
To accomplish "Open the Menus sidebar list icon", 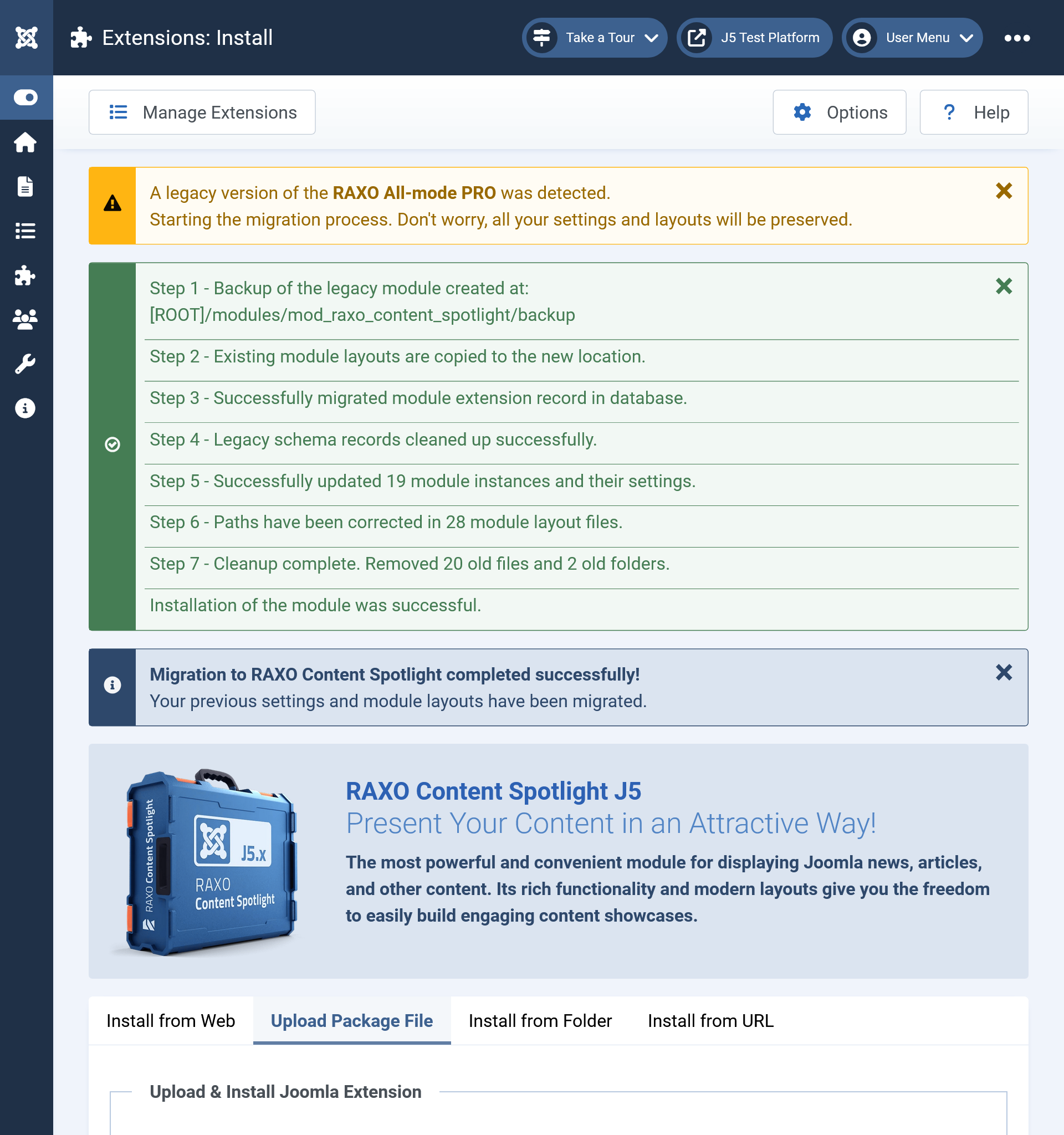I will [x=25, y=231].
